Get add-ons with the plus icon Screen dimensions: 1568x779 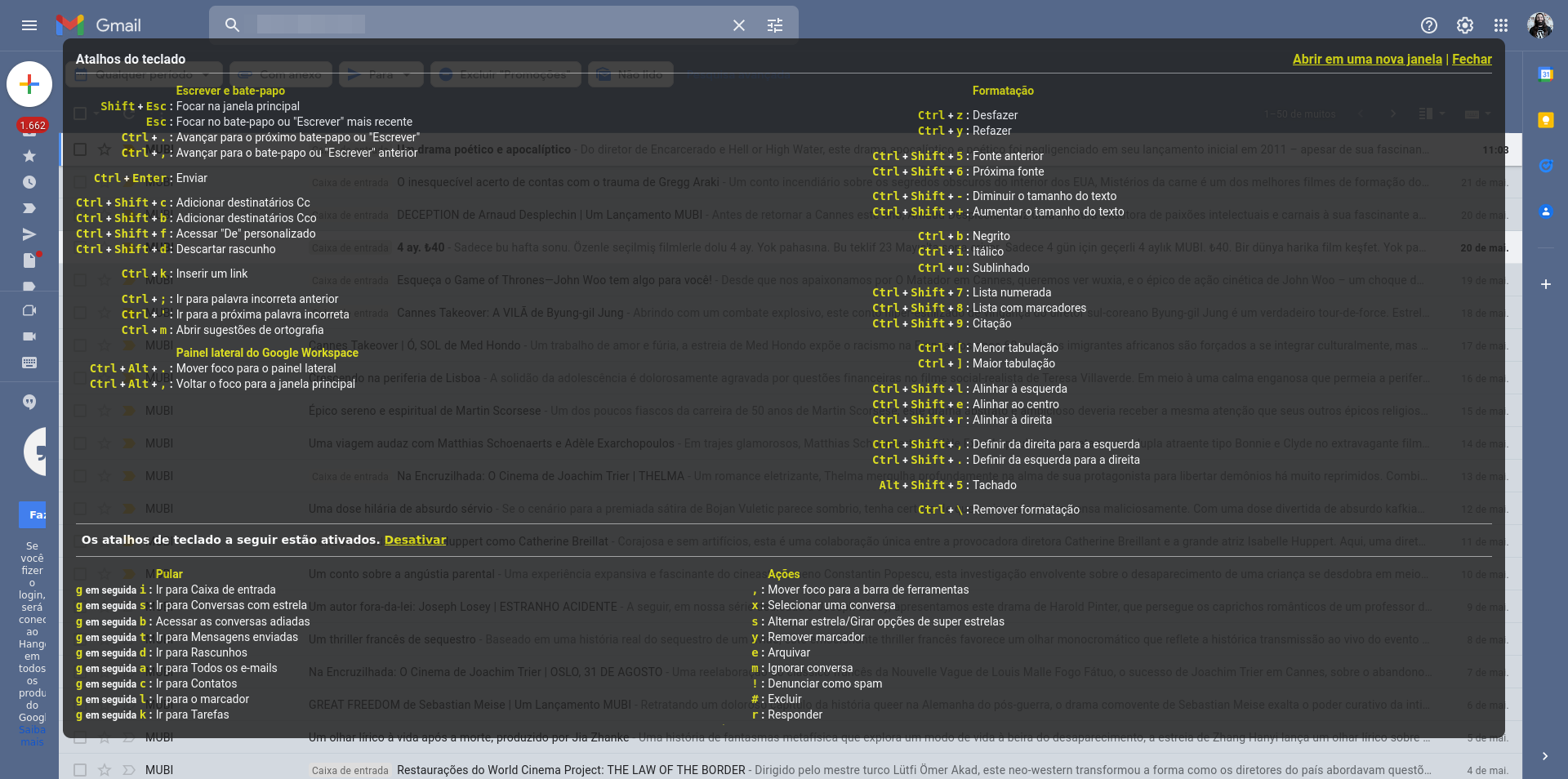tap(1545, 284)
